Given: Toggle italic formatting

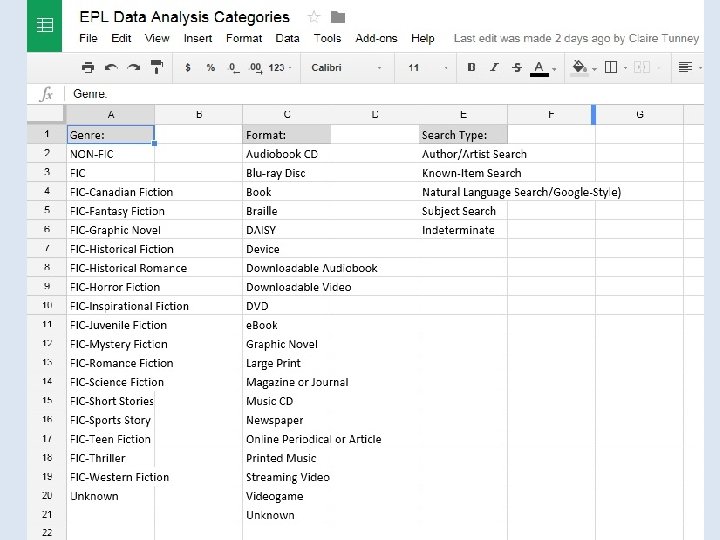Looking at the screenshot, I should point(494,68).
